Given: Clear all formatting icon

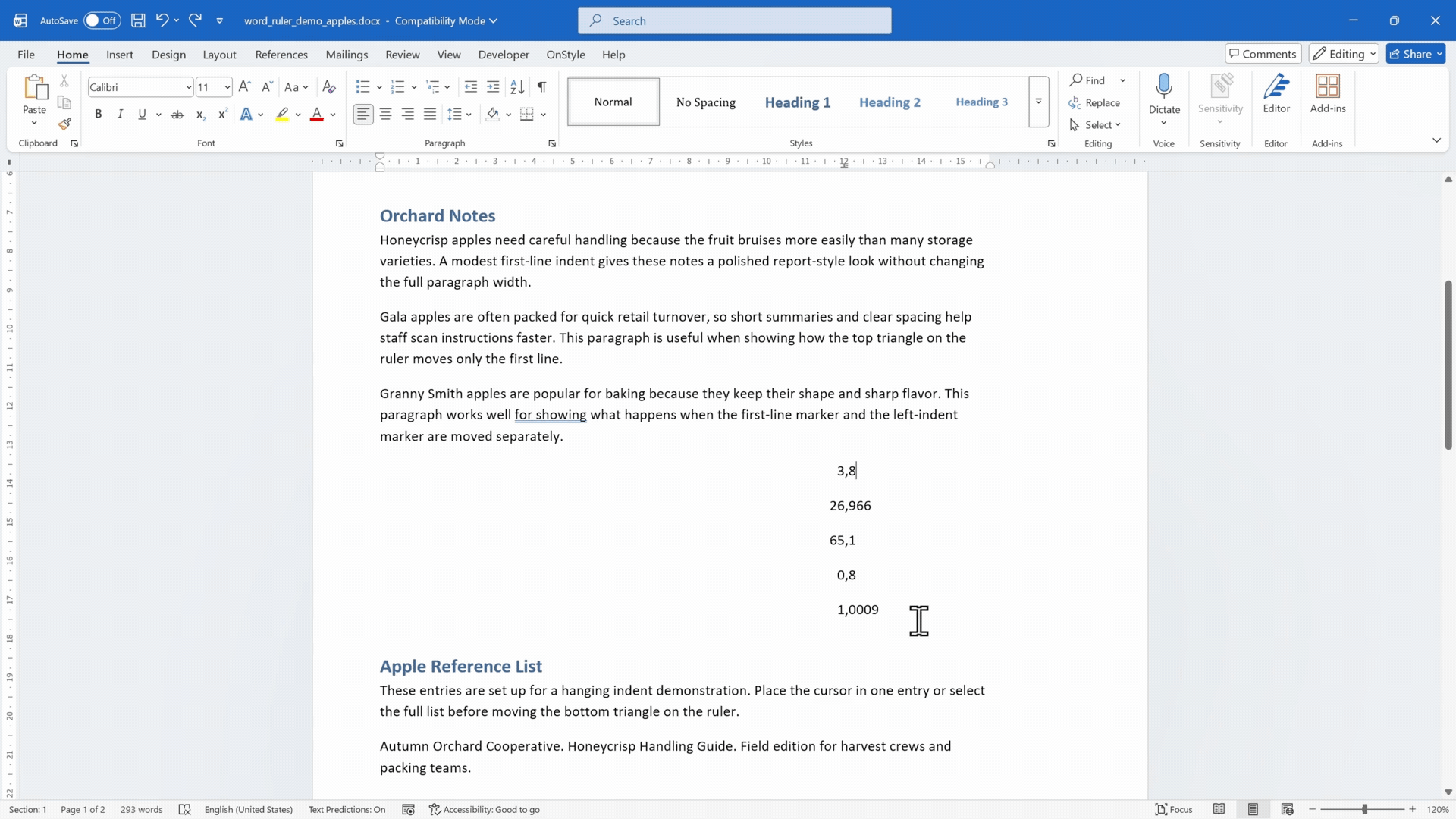Looking at the screenshot, I should (329, 86).
